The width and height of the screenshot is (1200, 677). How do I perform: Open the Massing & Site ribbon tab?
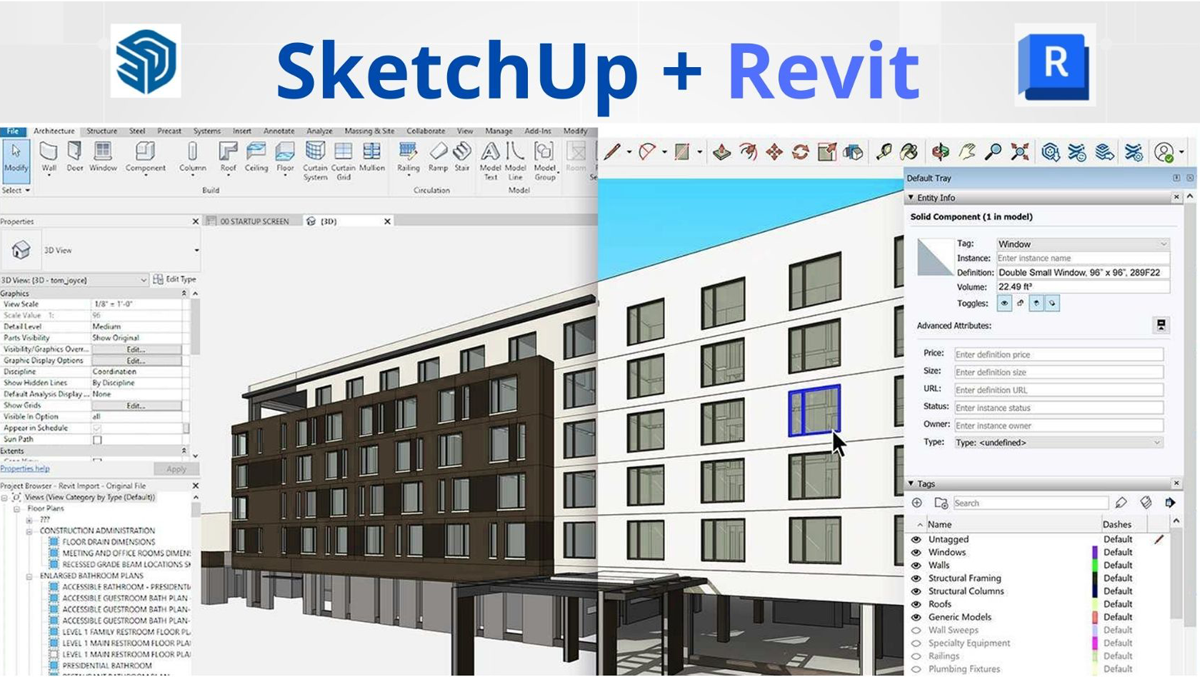pyautogui.click(x=370, y=131)
